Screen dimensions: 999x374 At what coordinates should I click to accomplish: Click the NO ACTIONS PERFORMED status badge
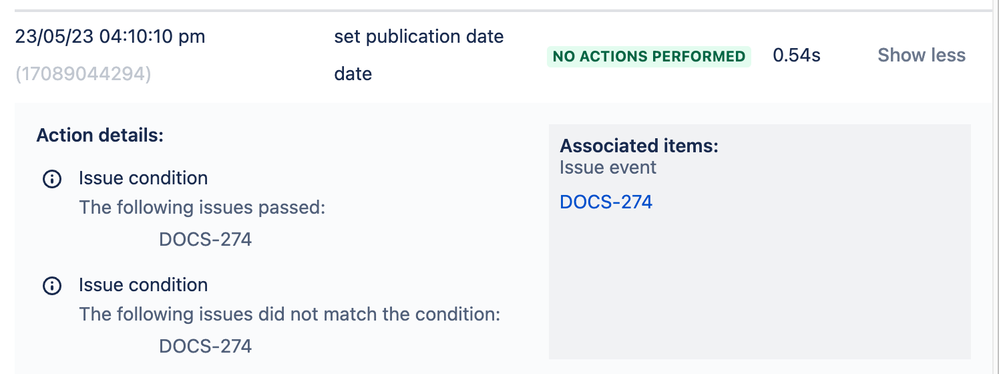click(x=649, y=56)
